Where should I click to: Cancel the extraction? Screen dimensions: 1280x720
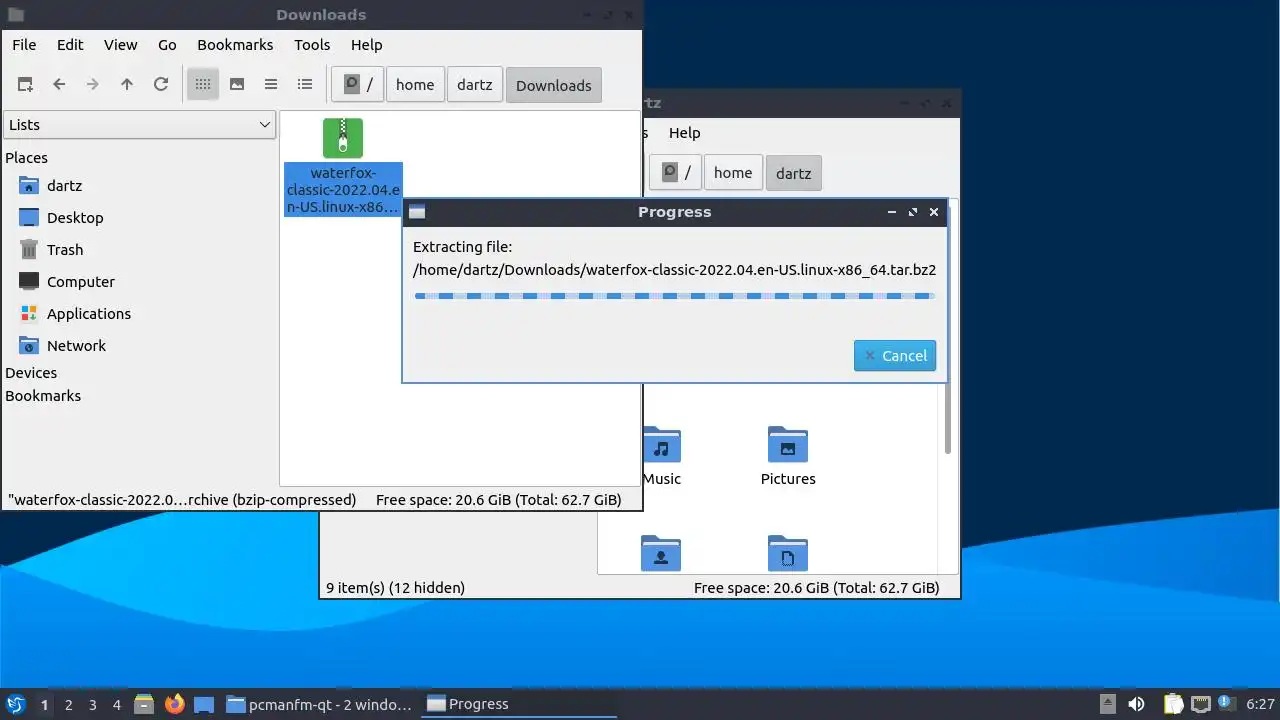tap(895, 356)
